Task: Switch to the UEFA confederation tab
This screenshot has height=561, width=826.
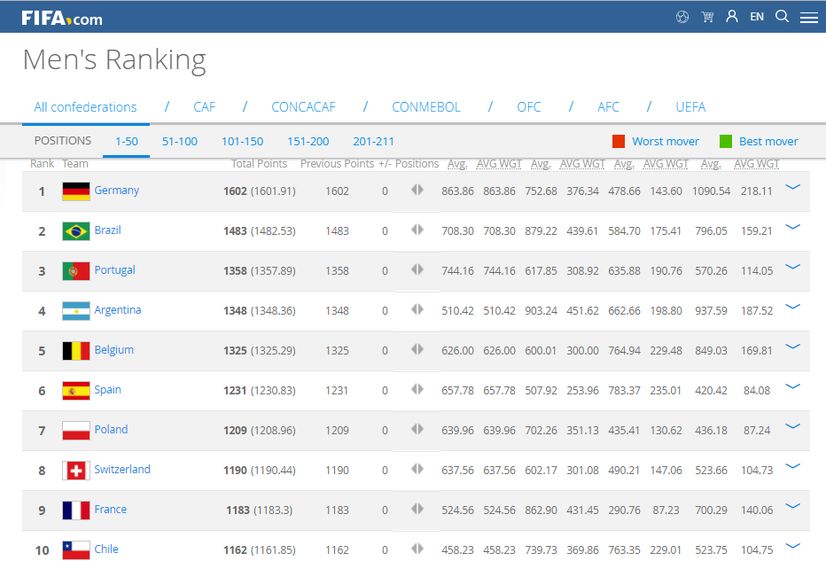Action: (690, 107)
